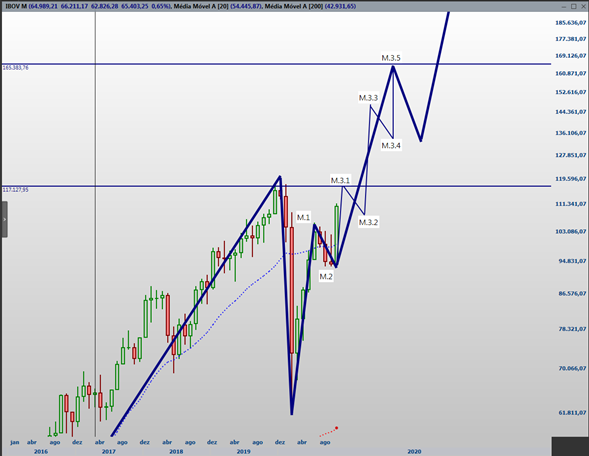The width and height of the screenshot is (589, 456).
Task: Select the M.3.2 wave label
Action: pyautogui.click(x=368, y=222)
